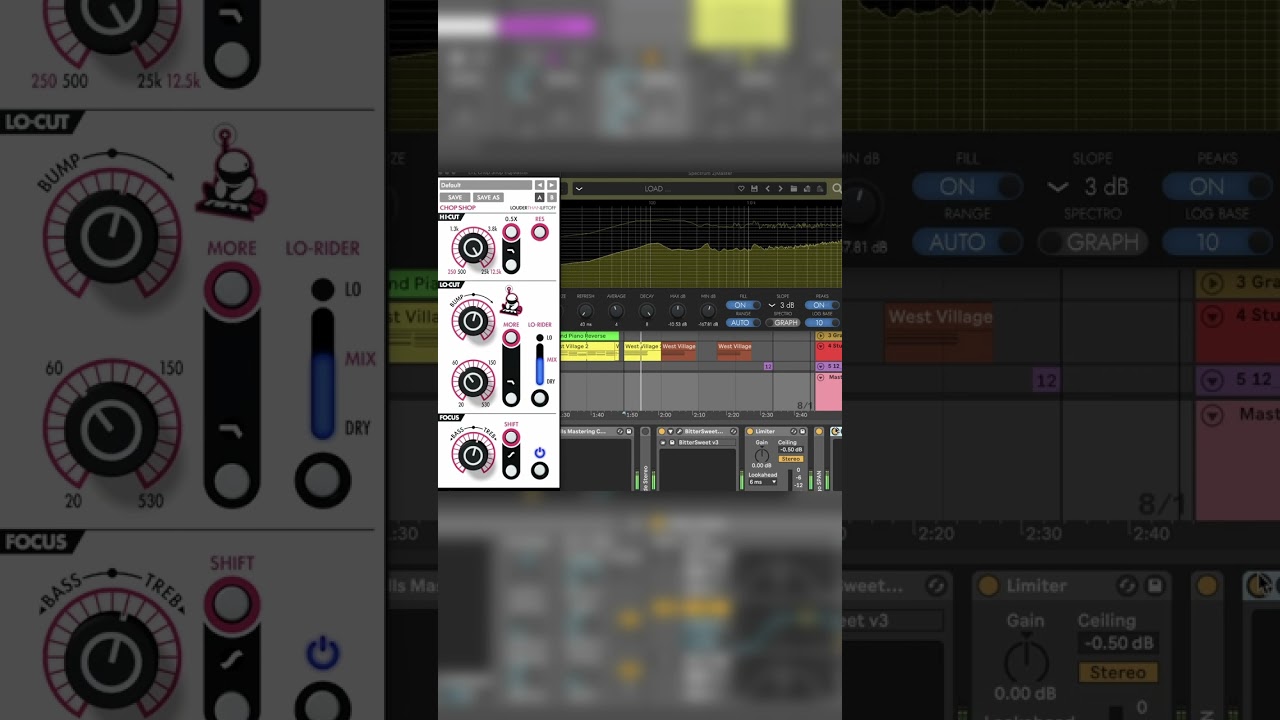
Task: Open the Lookahead 6 ms dropdown
Action: coord(762,482)
